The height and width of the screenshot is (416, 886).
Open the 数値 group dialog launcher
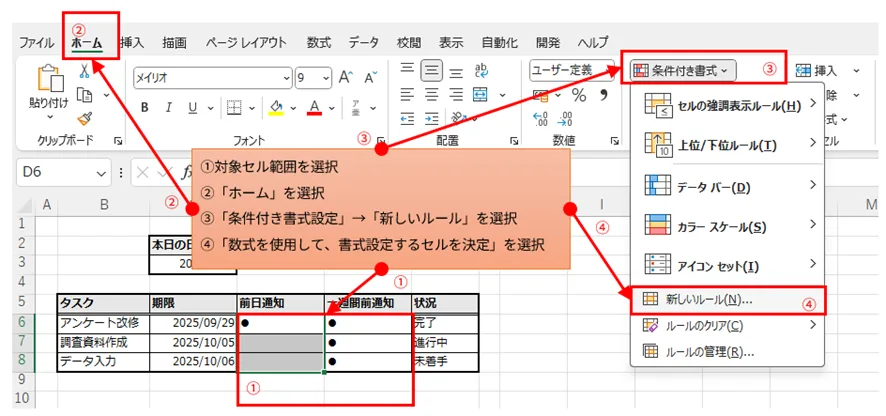pos(615,141)
